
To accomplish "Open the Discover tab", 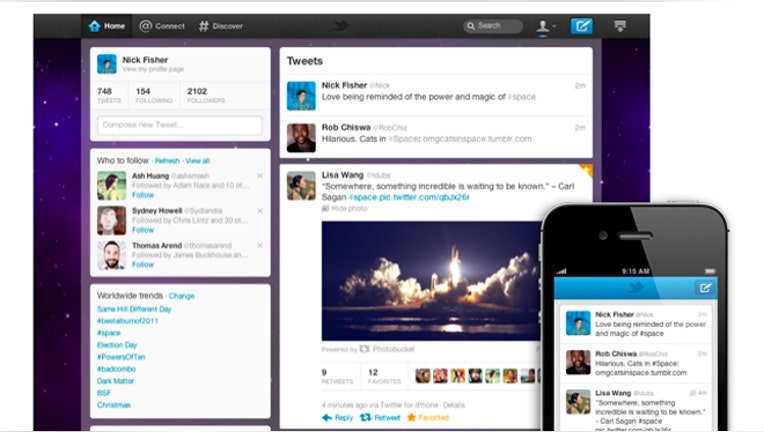I will pos(221,26).
